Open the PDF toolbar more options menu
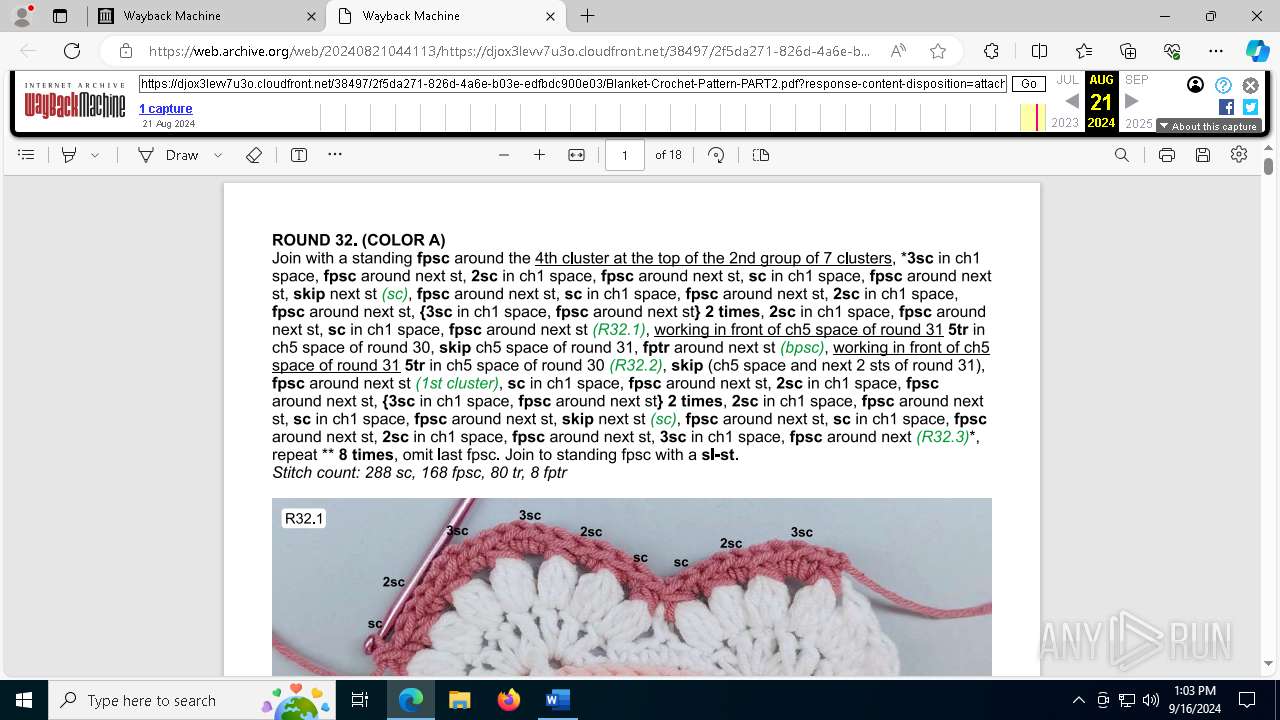 (335, 155)
